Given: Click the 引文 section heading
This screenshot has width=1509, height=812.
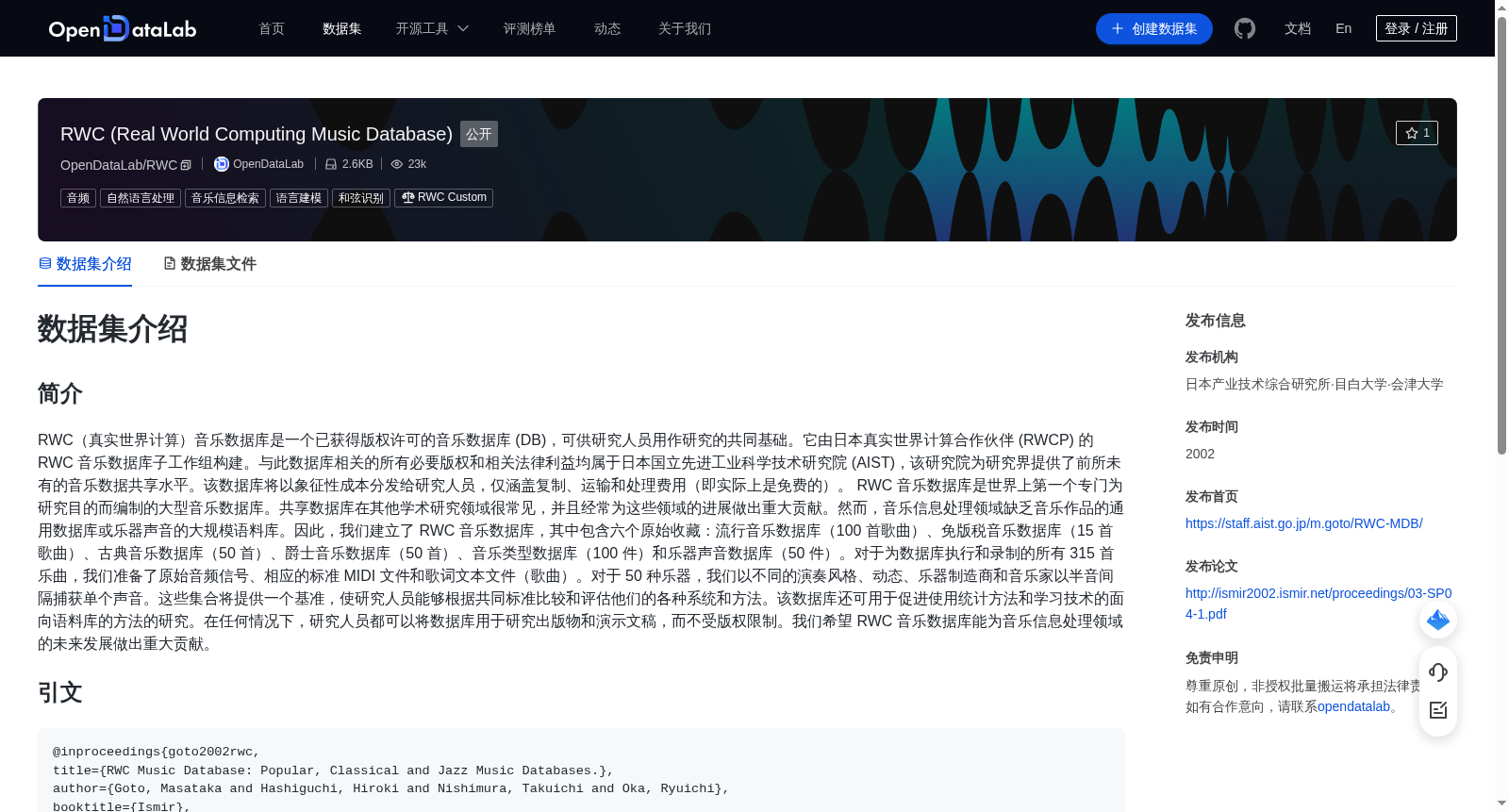Looking at the screenshot, I should click(x=60, y=692).
